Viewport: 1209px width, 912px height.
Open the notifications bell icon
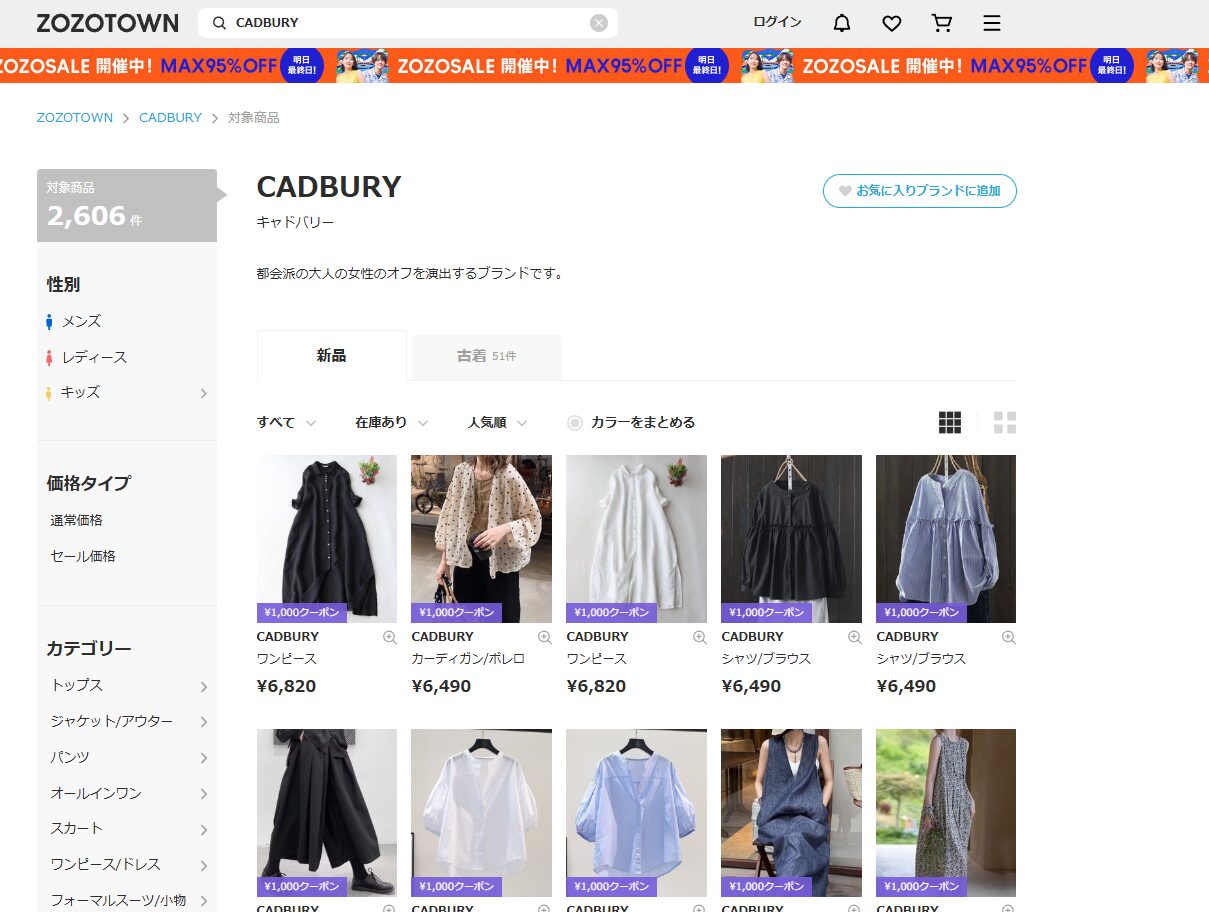click(842, 23)
